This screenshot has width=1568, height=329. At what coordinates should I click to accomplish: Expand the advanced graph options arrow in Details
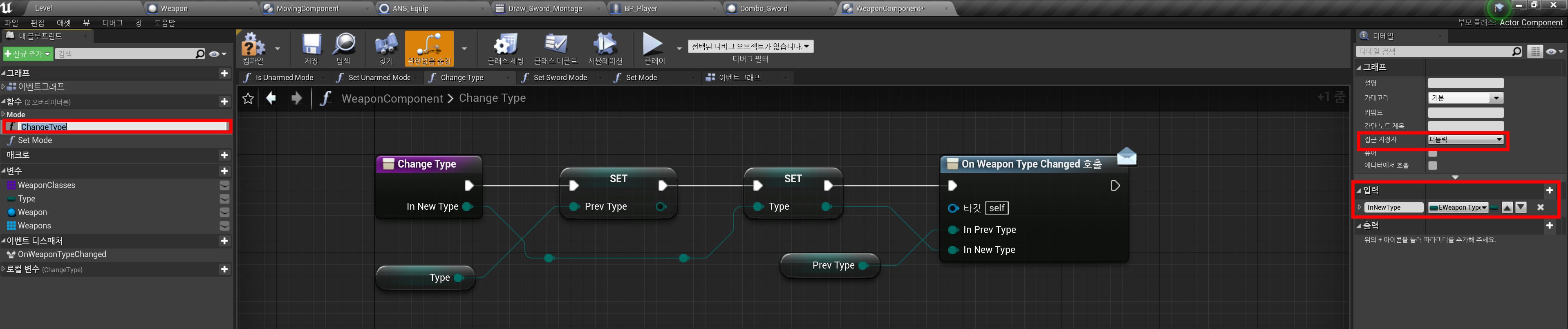1456,177
